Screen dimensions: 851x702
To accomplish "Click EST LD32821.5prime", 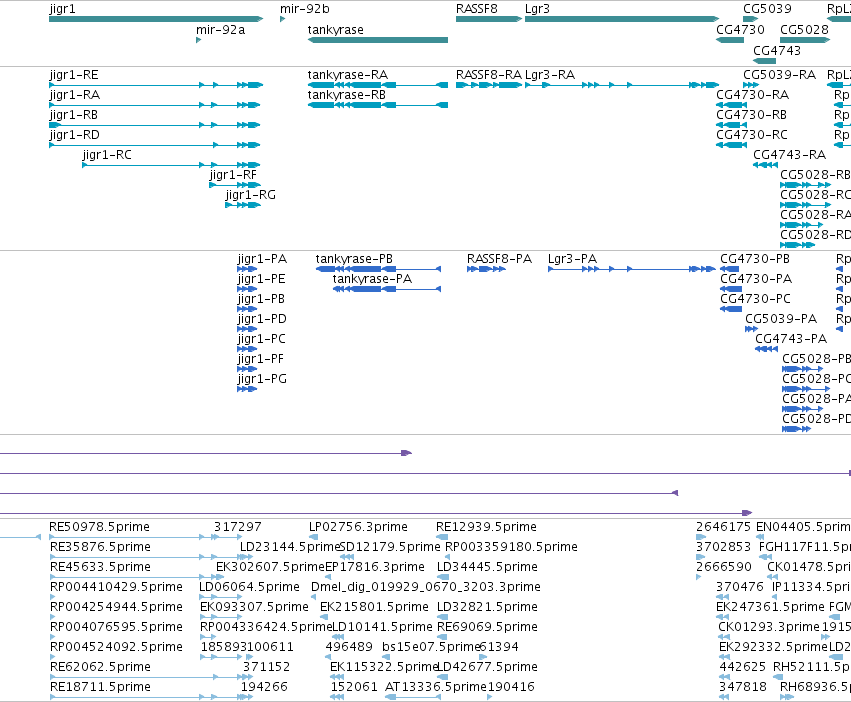I will 487,607.
